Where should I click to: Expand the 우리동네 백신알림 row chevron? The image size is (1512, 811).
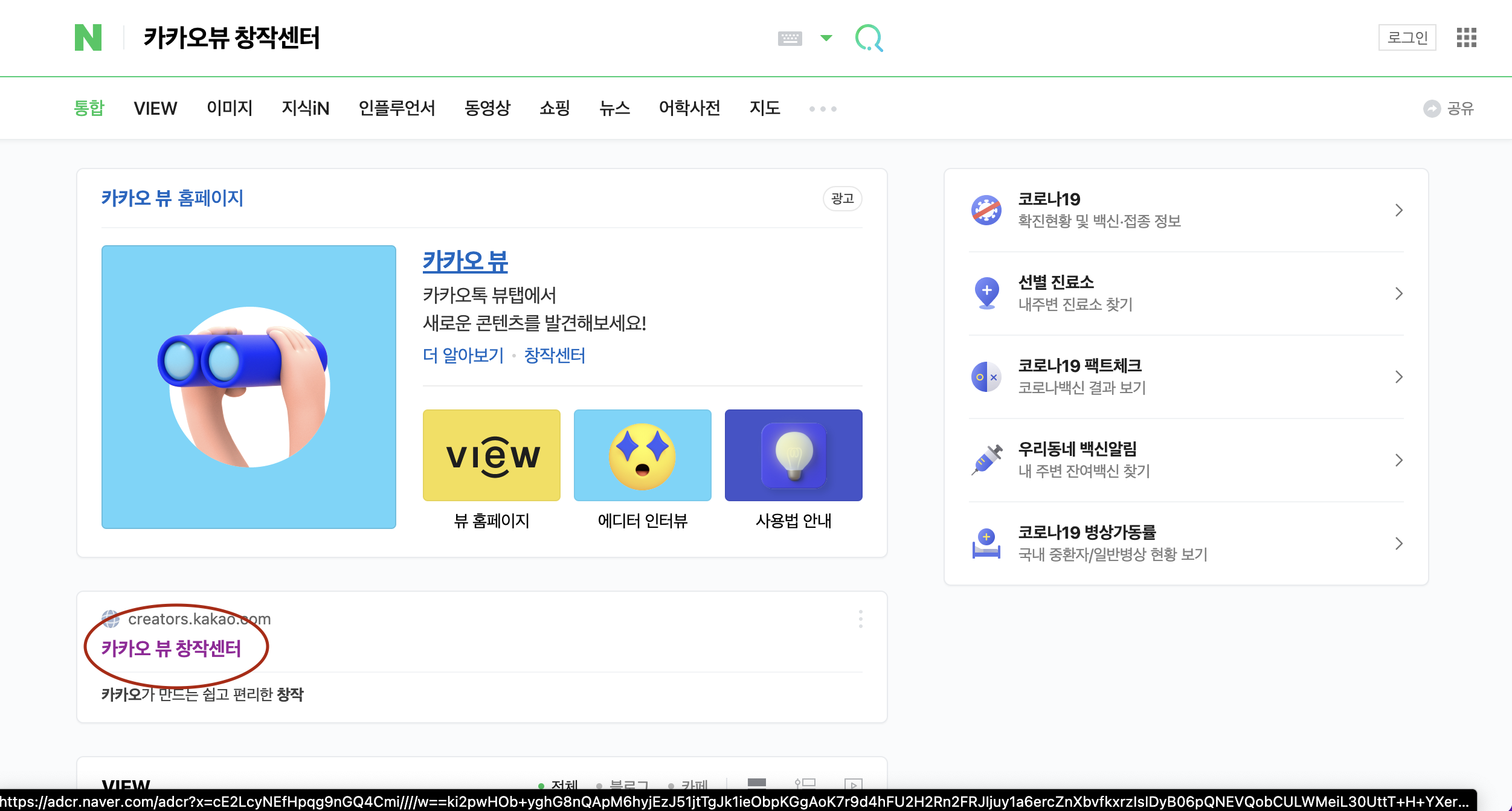1399,460
